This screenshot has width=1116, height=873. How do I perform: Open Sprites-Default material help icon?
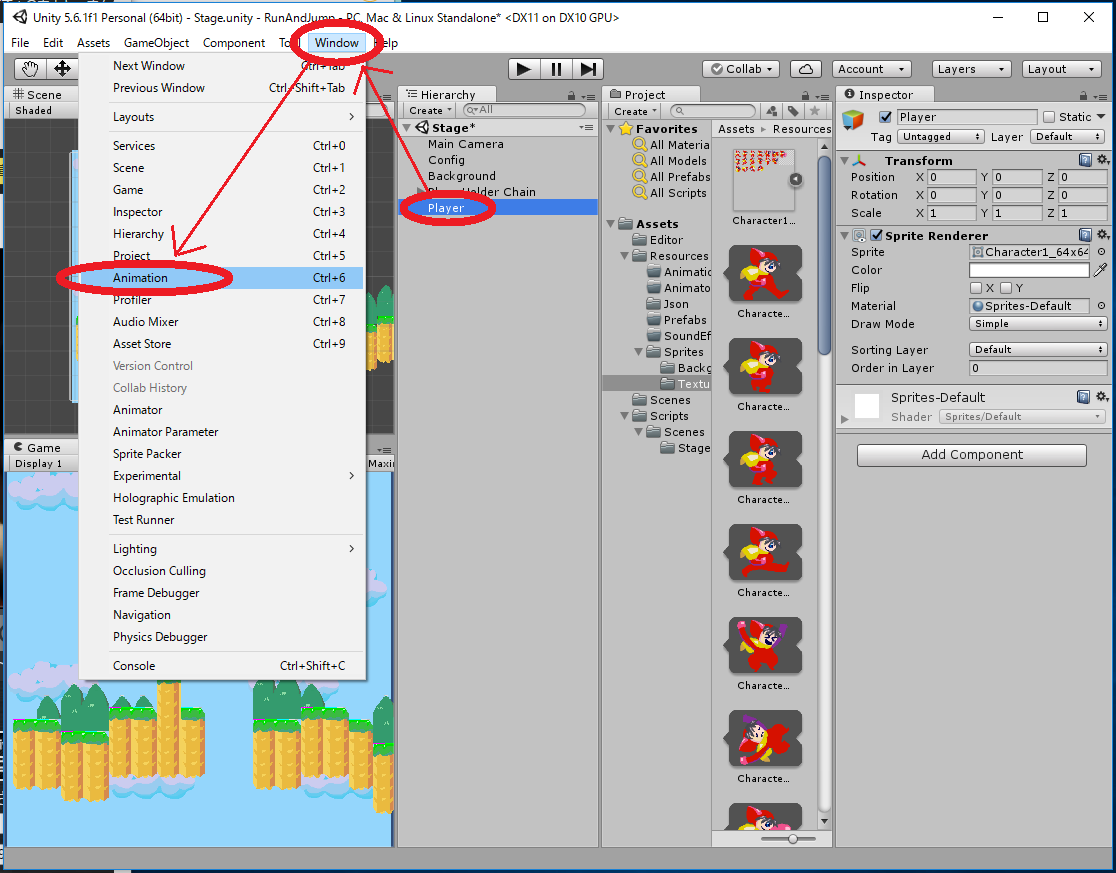coord(1083,397)
